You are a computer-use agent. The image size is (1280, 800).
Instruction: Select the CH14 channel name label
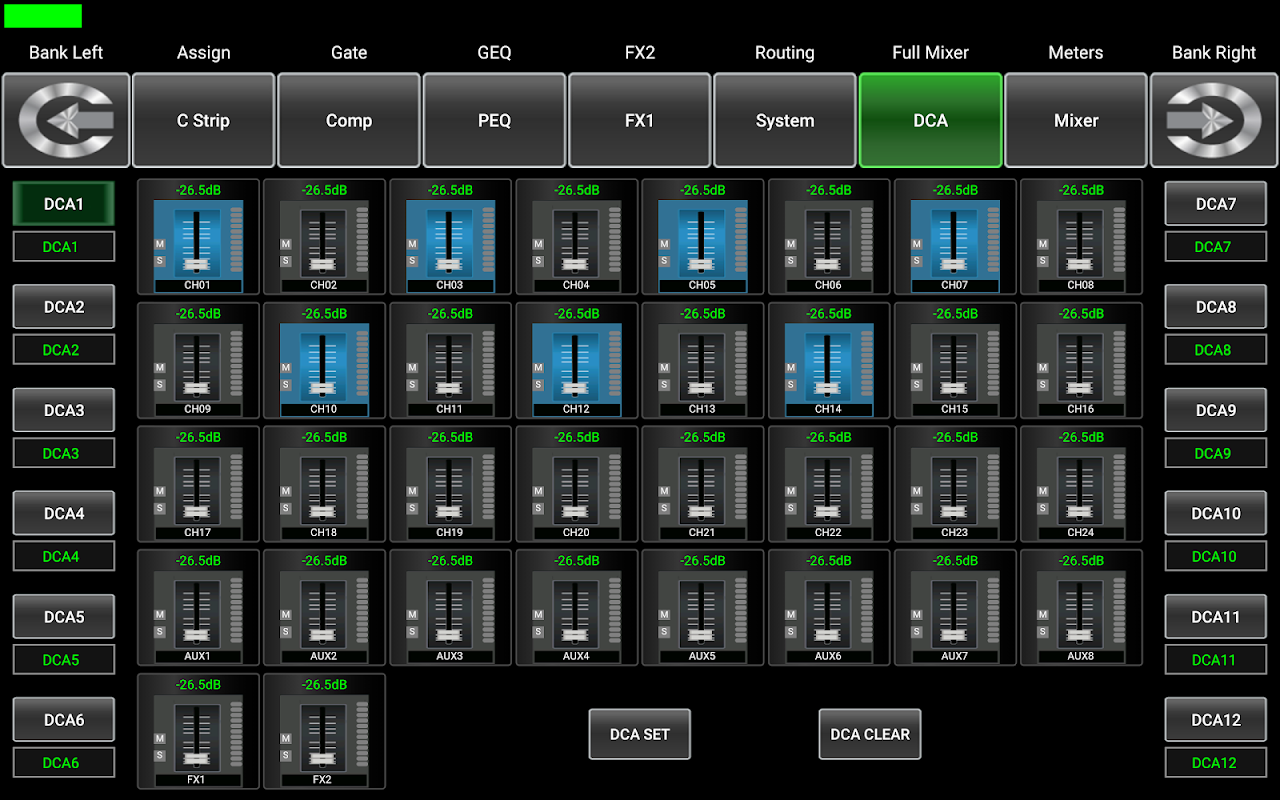point(828,409)
